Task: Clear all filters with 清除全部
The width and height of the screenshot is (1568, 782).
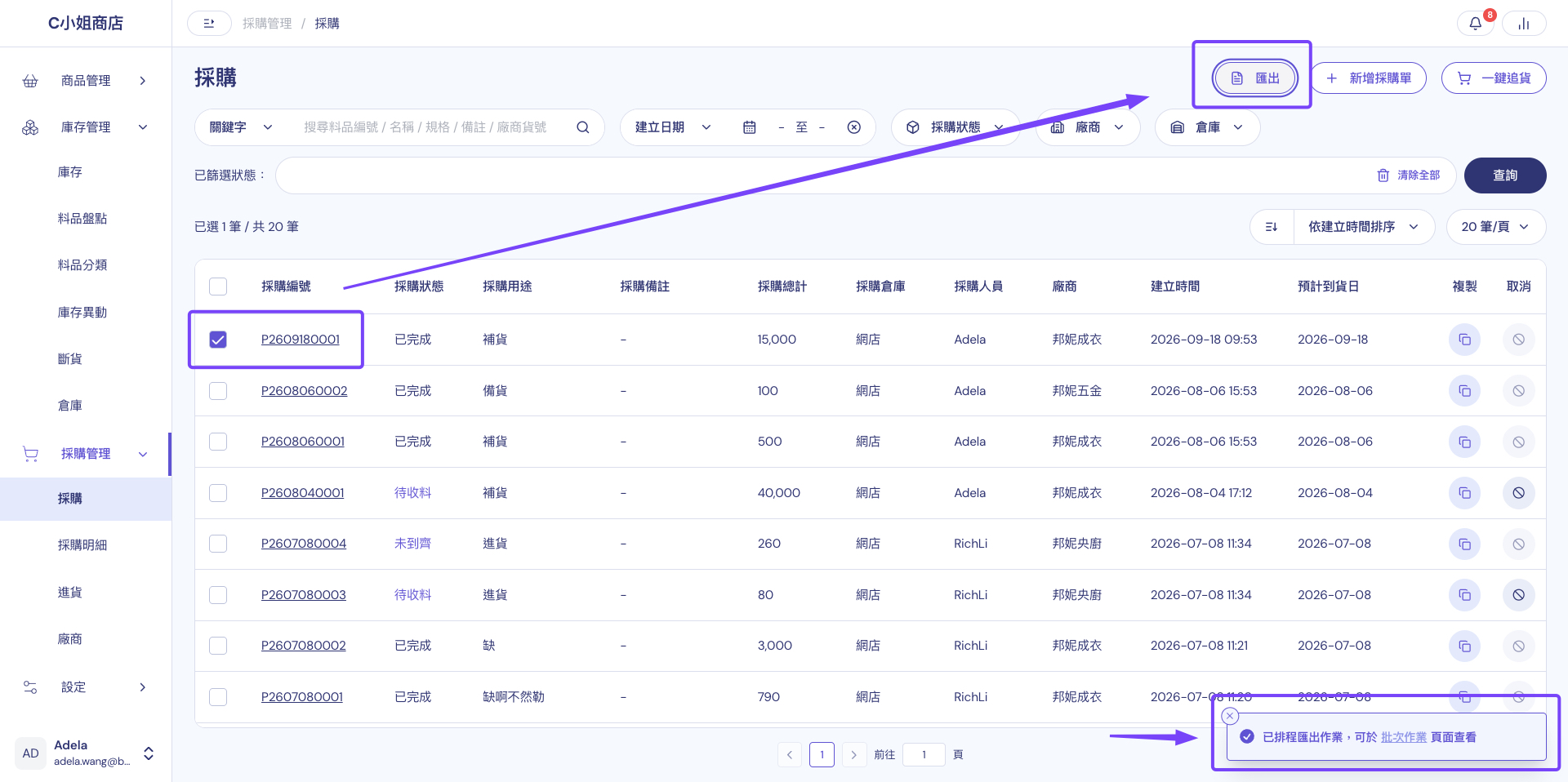Action: point(1409,176)
